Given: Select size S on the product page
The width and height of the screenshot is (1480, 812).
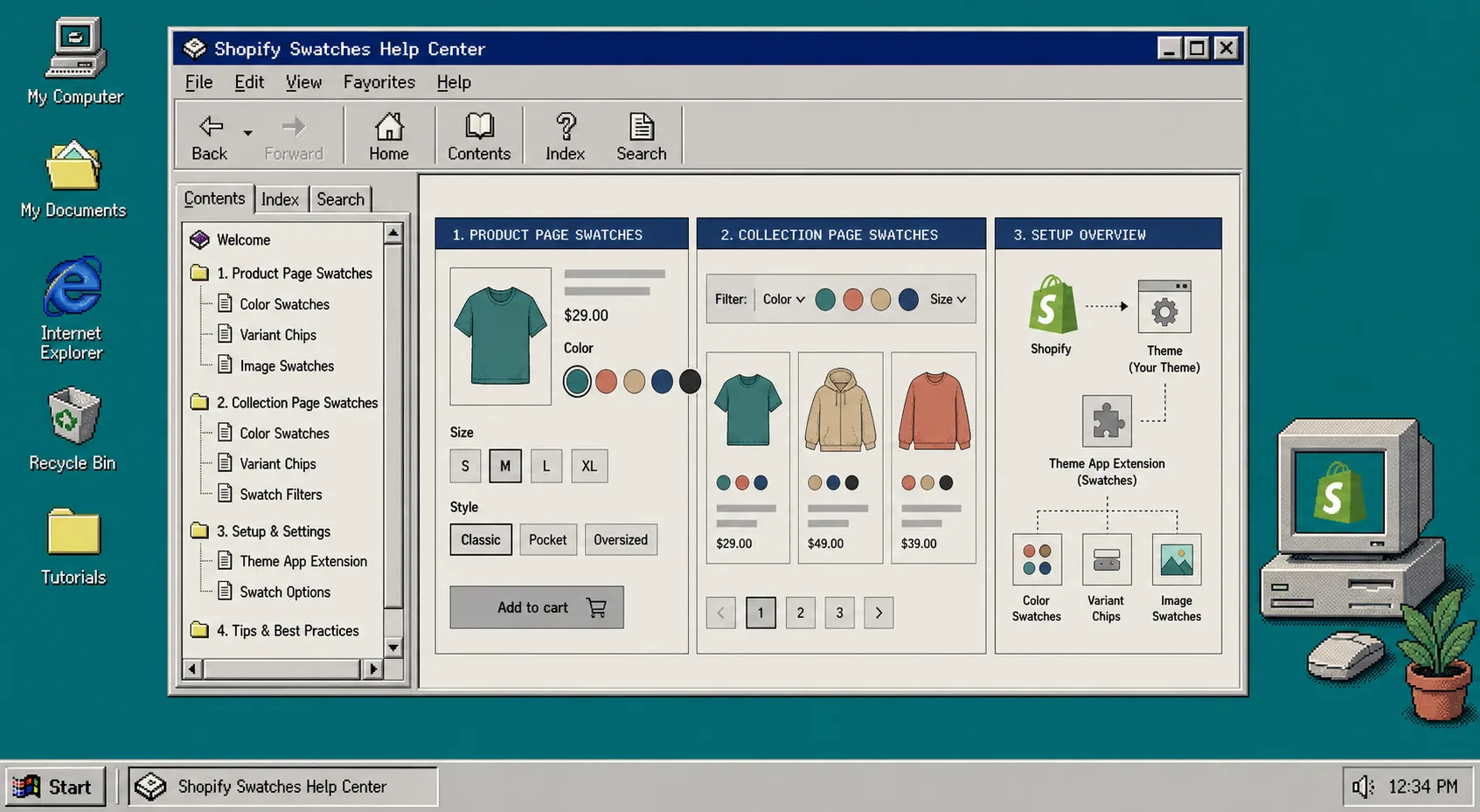Looking at the screenshot, I should [x=465, y=466].
